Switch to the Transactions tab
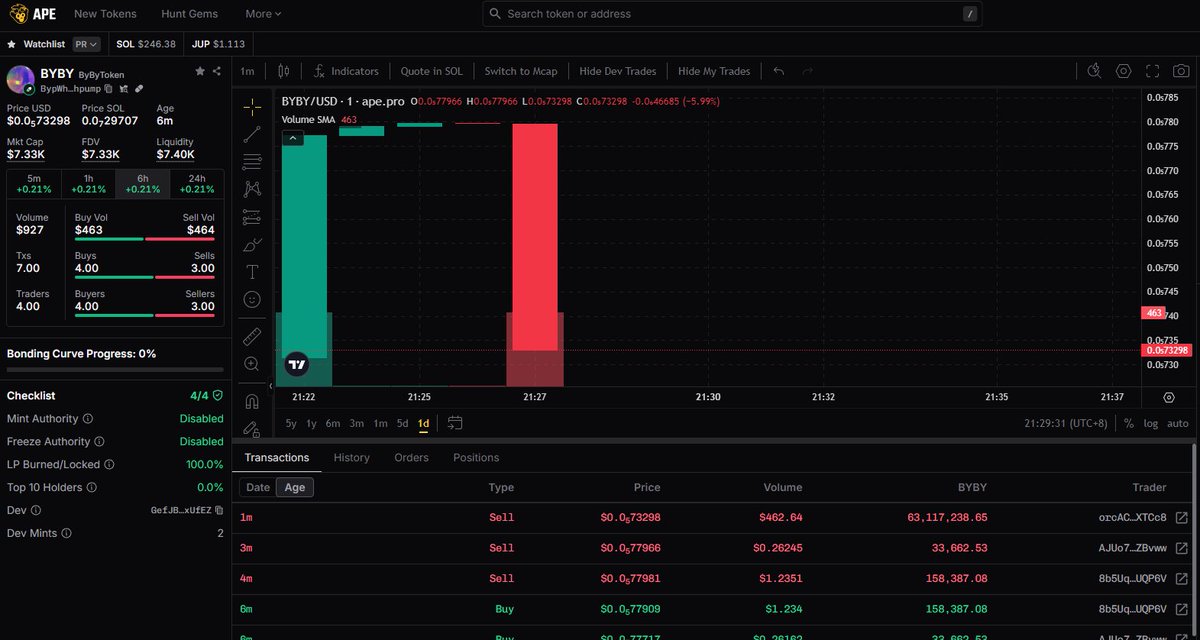1200x640 pixels. tap(277, 457)
